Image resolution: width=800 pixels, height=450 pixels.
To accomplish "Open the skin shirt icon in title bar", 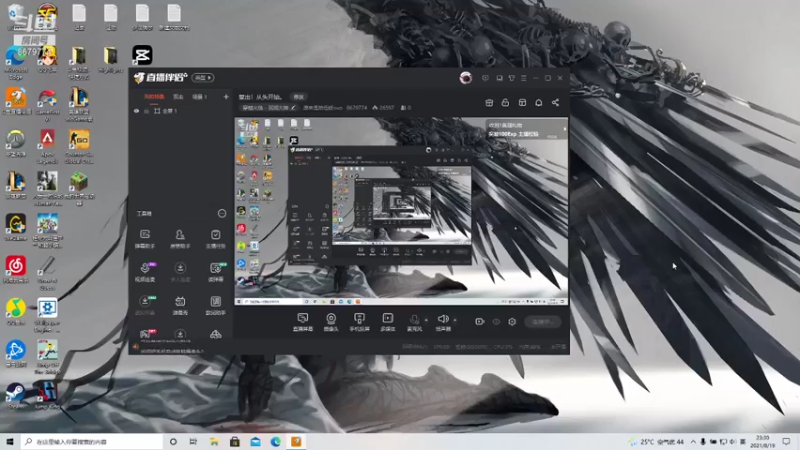I will click(512, 78).
